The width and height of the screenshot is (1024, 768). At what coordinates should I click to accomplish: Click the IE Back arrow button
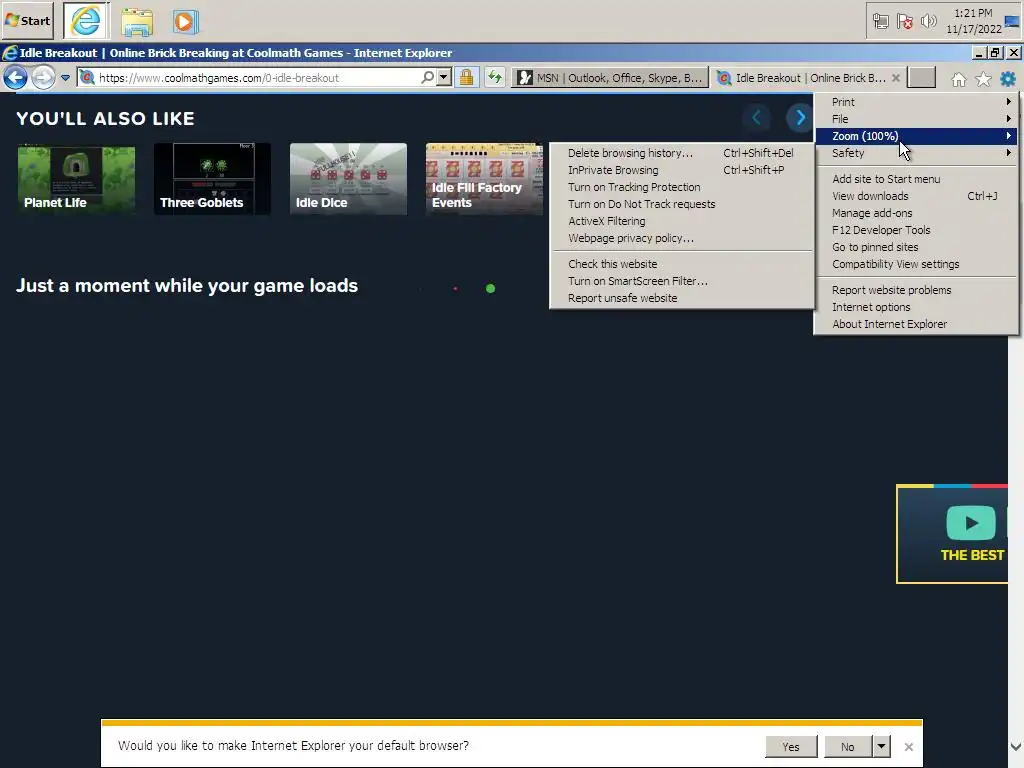click(15, 78)
